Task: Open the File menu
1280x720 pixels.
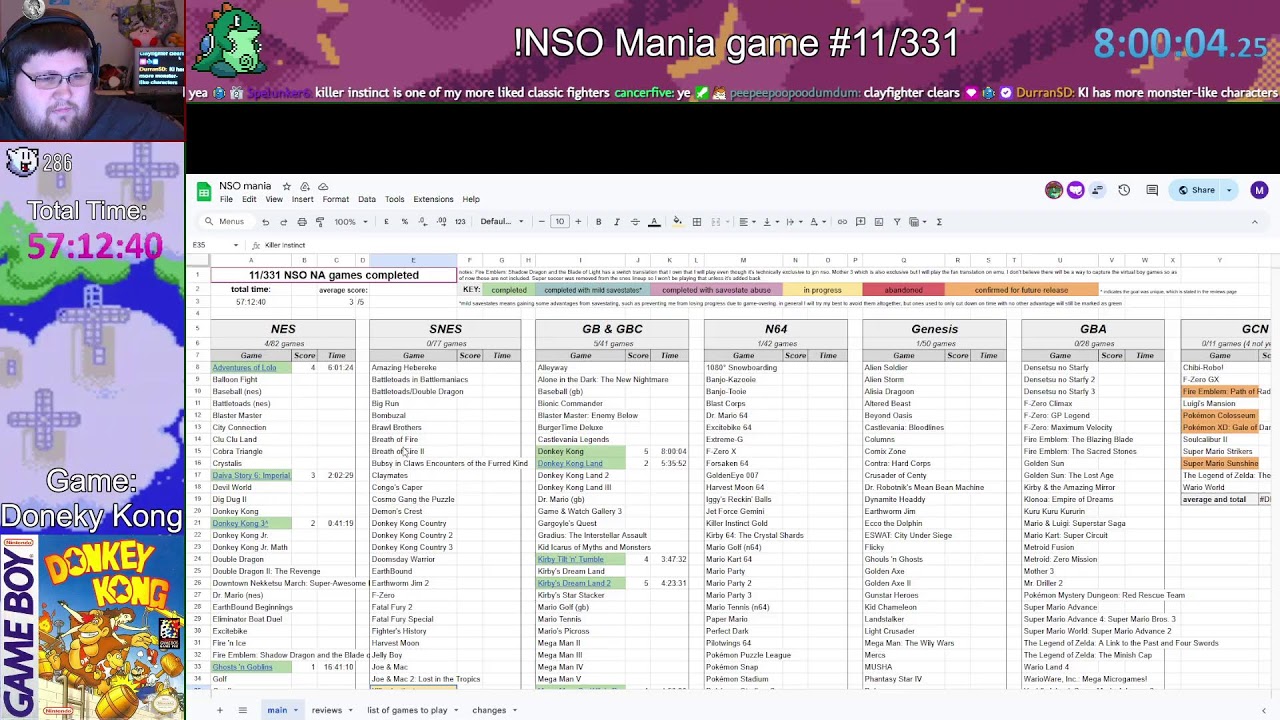Action: point(227,199)
